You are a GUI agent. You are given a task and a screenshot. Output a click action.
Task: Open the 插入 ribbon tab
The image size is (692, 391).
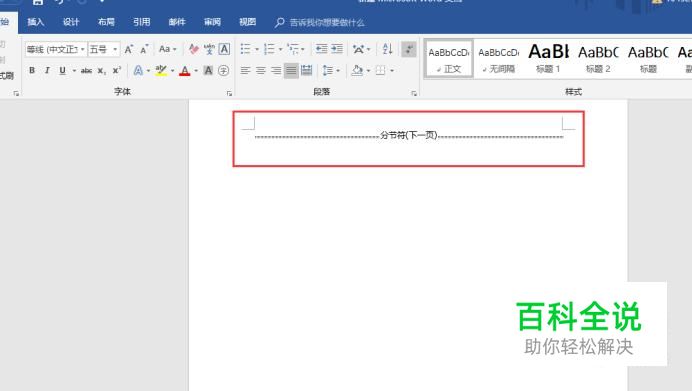click(36, 22)
